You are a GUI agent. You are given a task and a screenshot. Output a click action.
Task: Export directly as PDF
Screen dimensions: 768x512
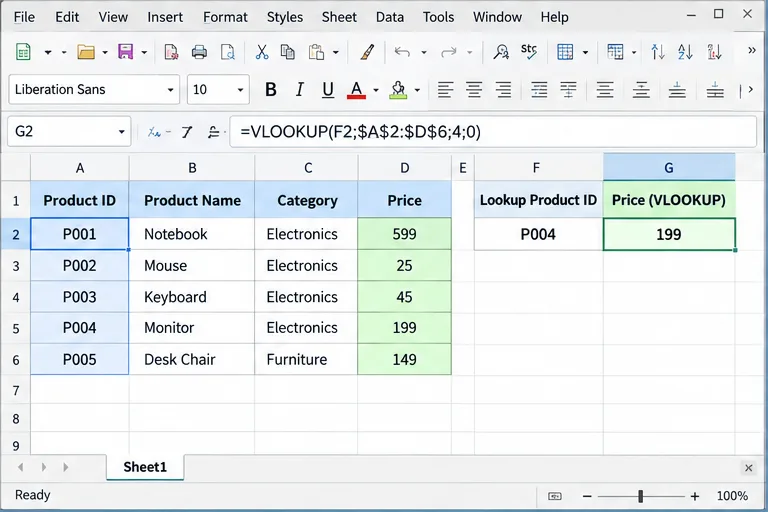pos(171,51)
